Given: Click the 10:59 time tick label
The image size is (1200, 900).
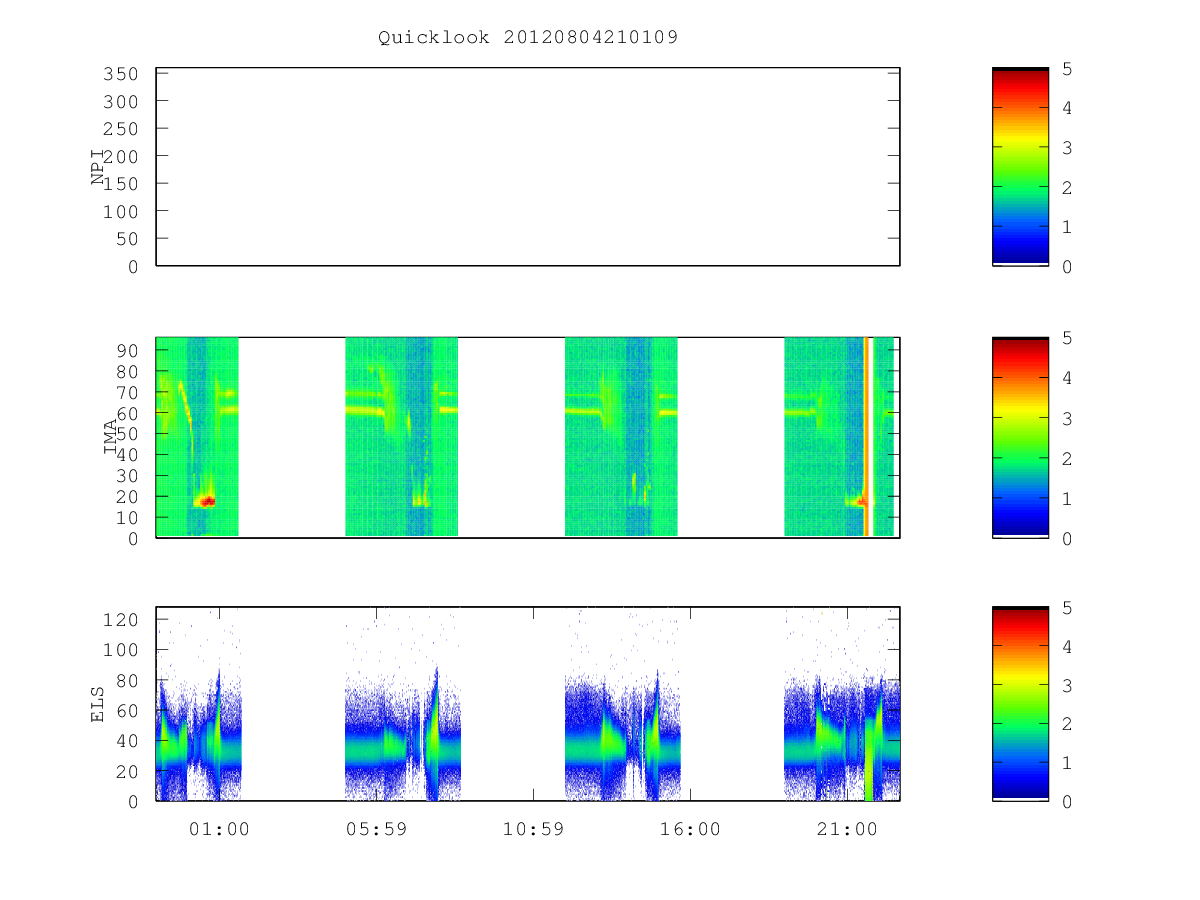Looking at the screenshot, I should (x=533, y=829).
